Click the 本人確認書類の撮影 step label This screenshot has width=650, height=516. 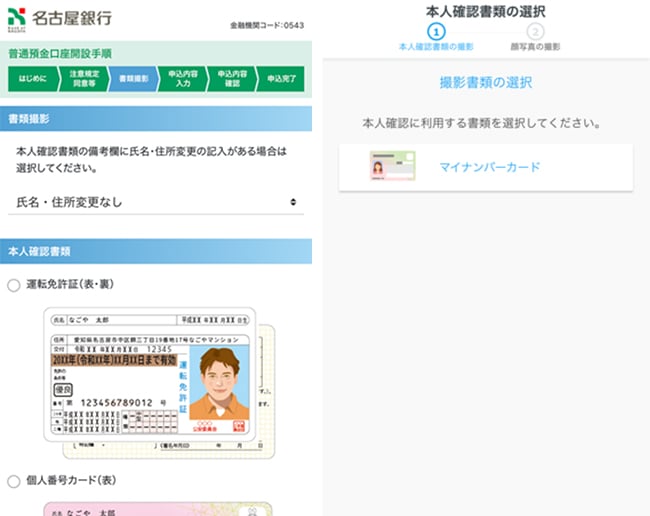[436, 47]
